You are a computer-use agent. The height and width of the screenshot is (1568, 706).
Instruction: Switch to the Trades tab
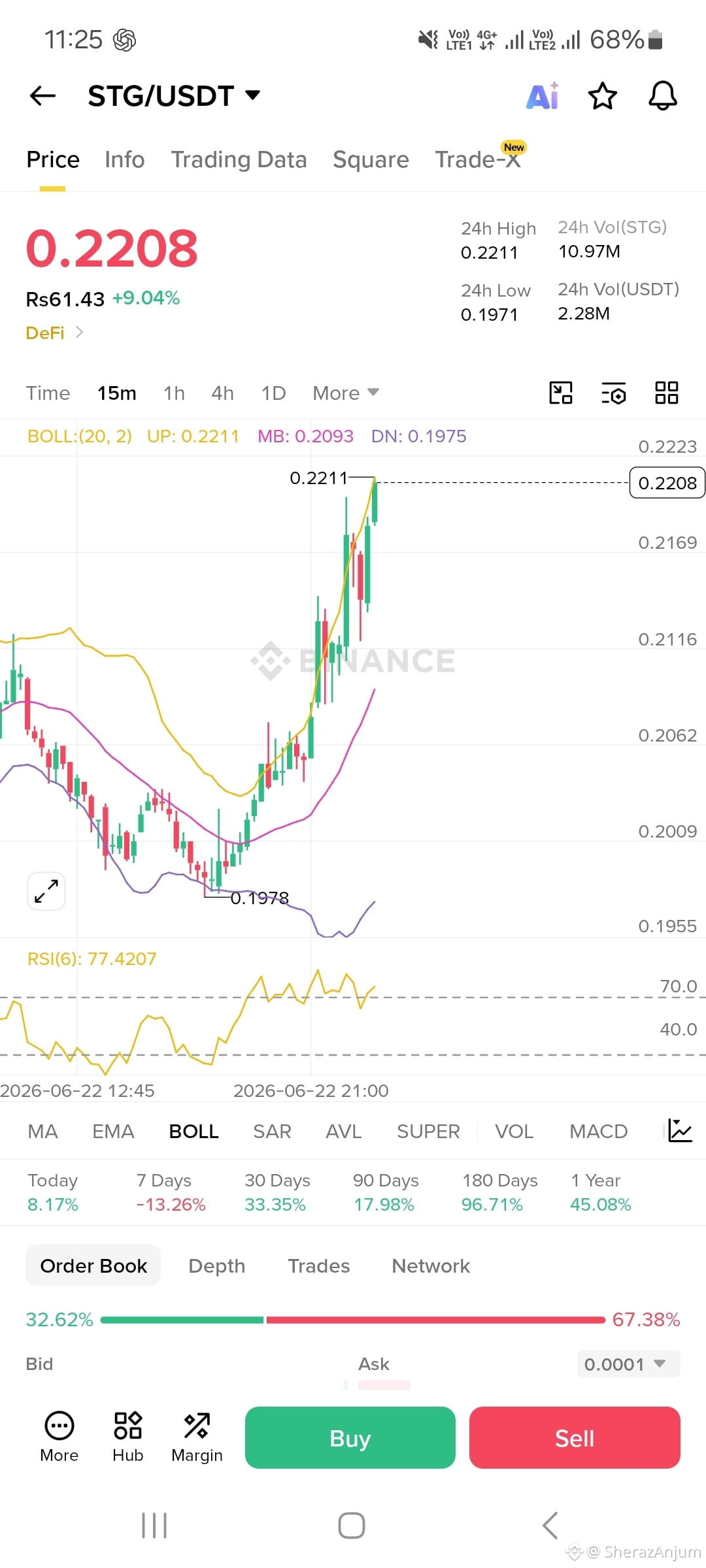tap(319, 1266)
